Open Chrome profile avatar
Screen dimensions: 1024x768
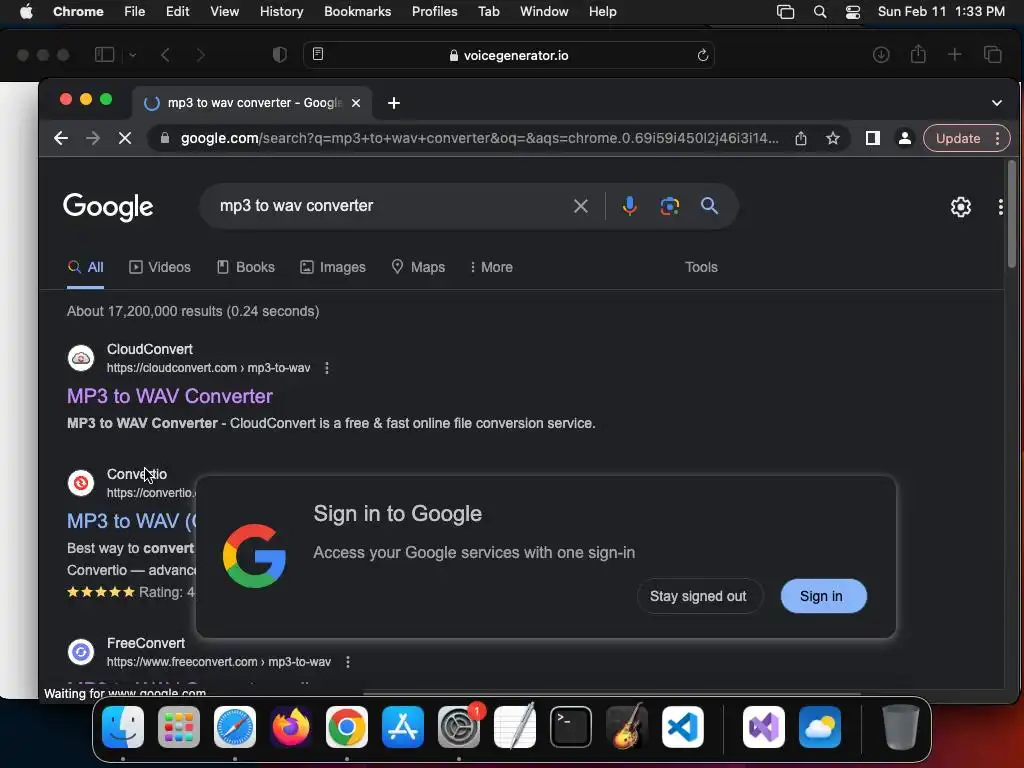[904, 138]
